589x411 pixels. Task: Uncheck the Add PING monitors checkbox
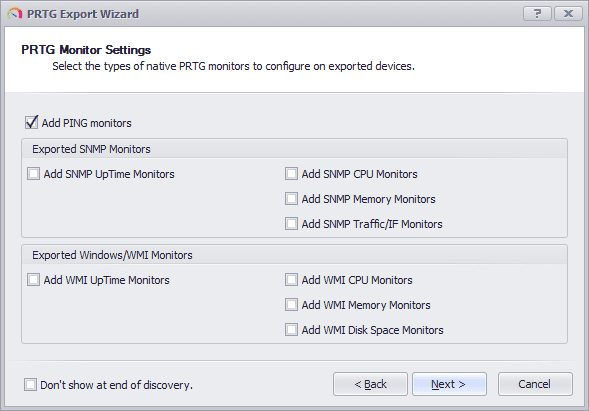[32, 122]
